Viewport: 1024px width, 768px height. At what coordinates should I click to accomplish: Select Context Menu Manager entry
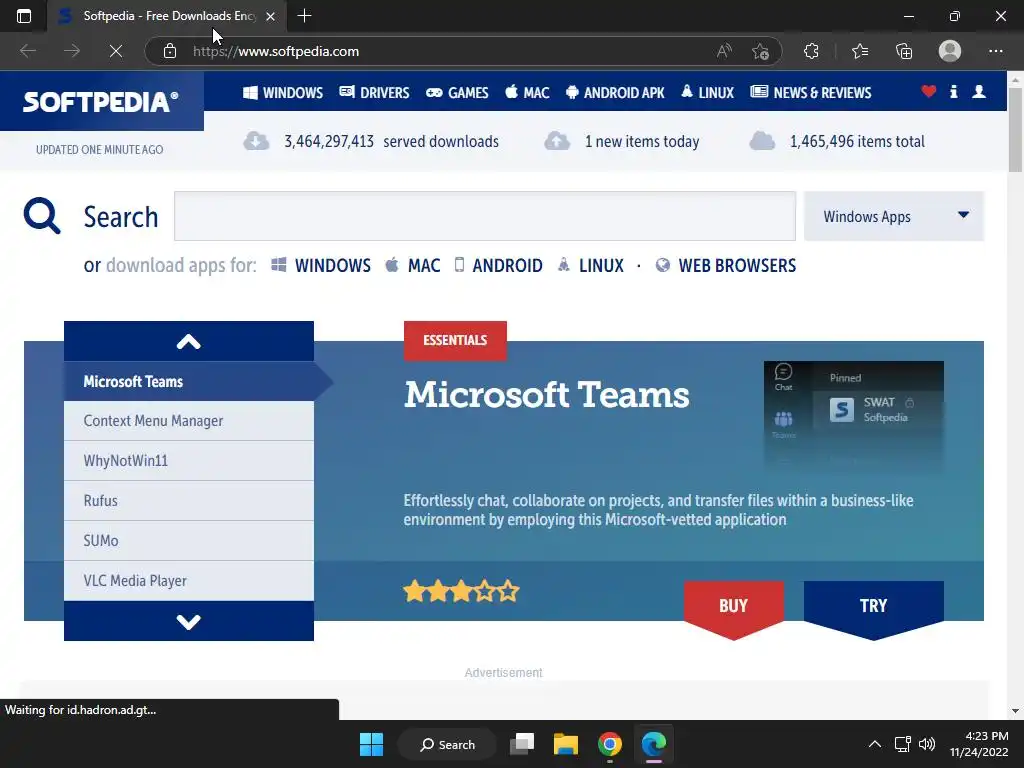click(189, 421)
